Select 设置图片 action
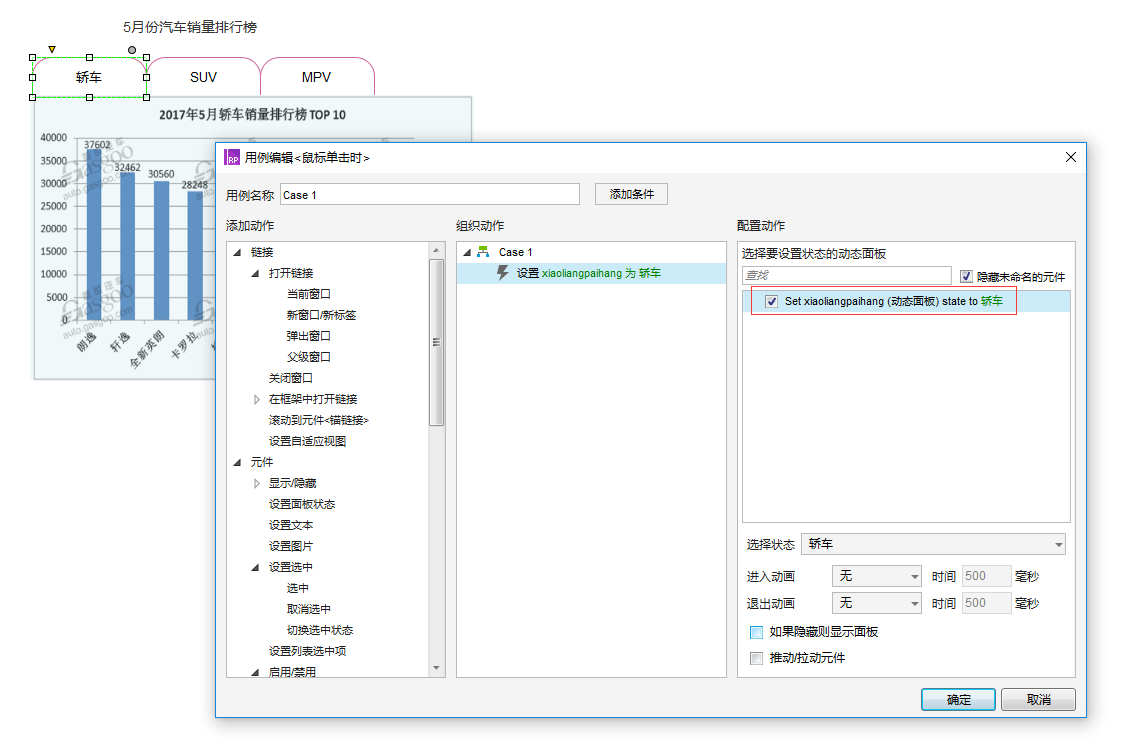 click(290, 546)
